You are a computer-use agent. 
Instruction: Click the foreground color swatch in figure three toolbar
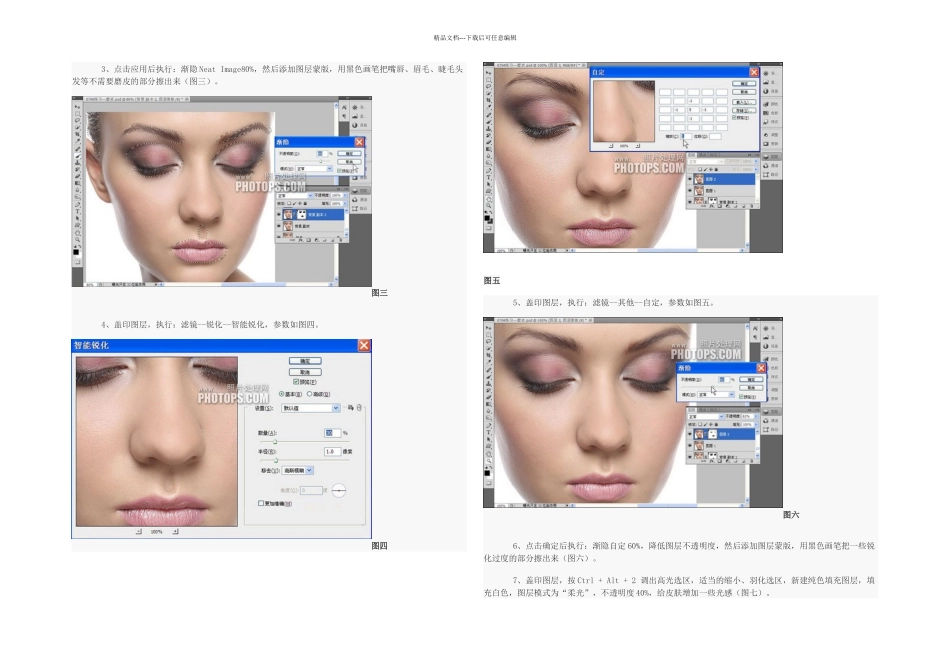click(76, 251)
